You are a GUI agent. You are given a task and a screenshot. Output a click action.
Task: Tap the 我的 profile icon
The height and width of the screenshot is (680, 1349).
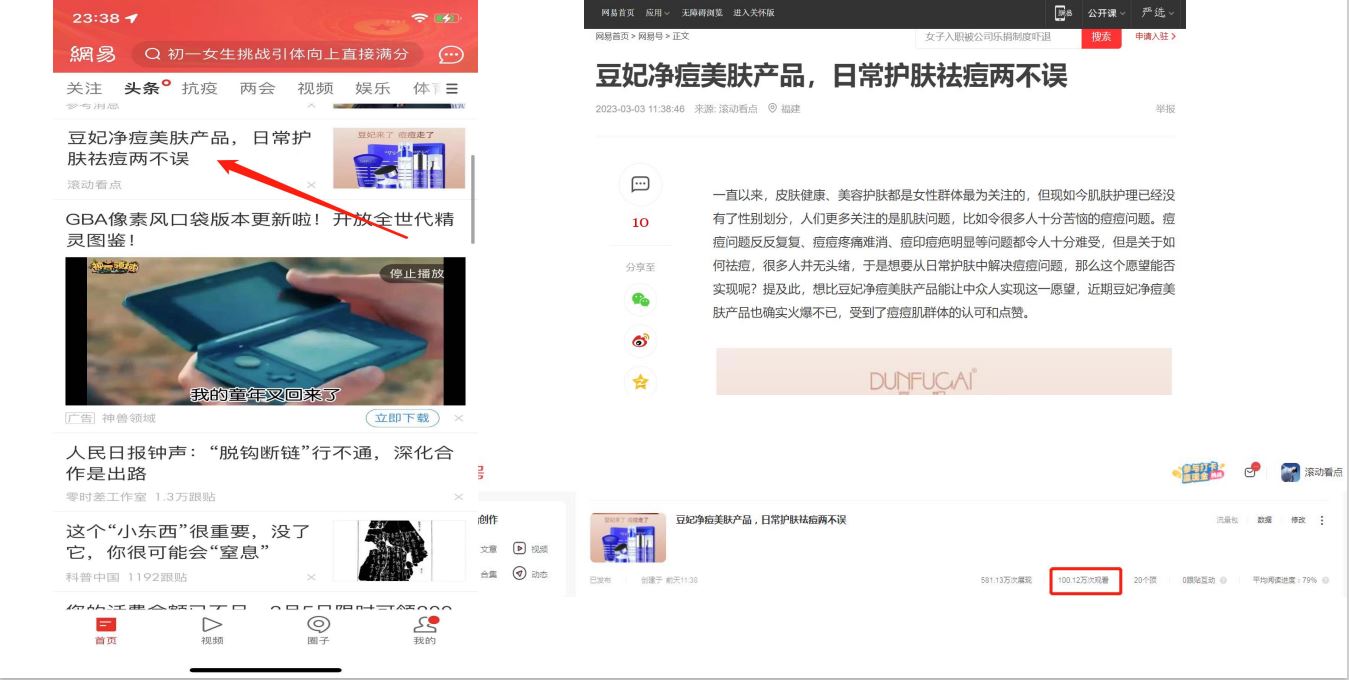pyautogui.click(x=425, y=627)
